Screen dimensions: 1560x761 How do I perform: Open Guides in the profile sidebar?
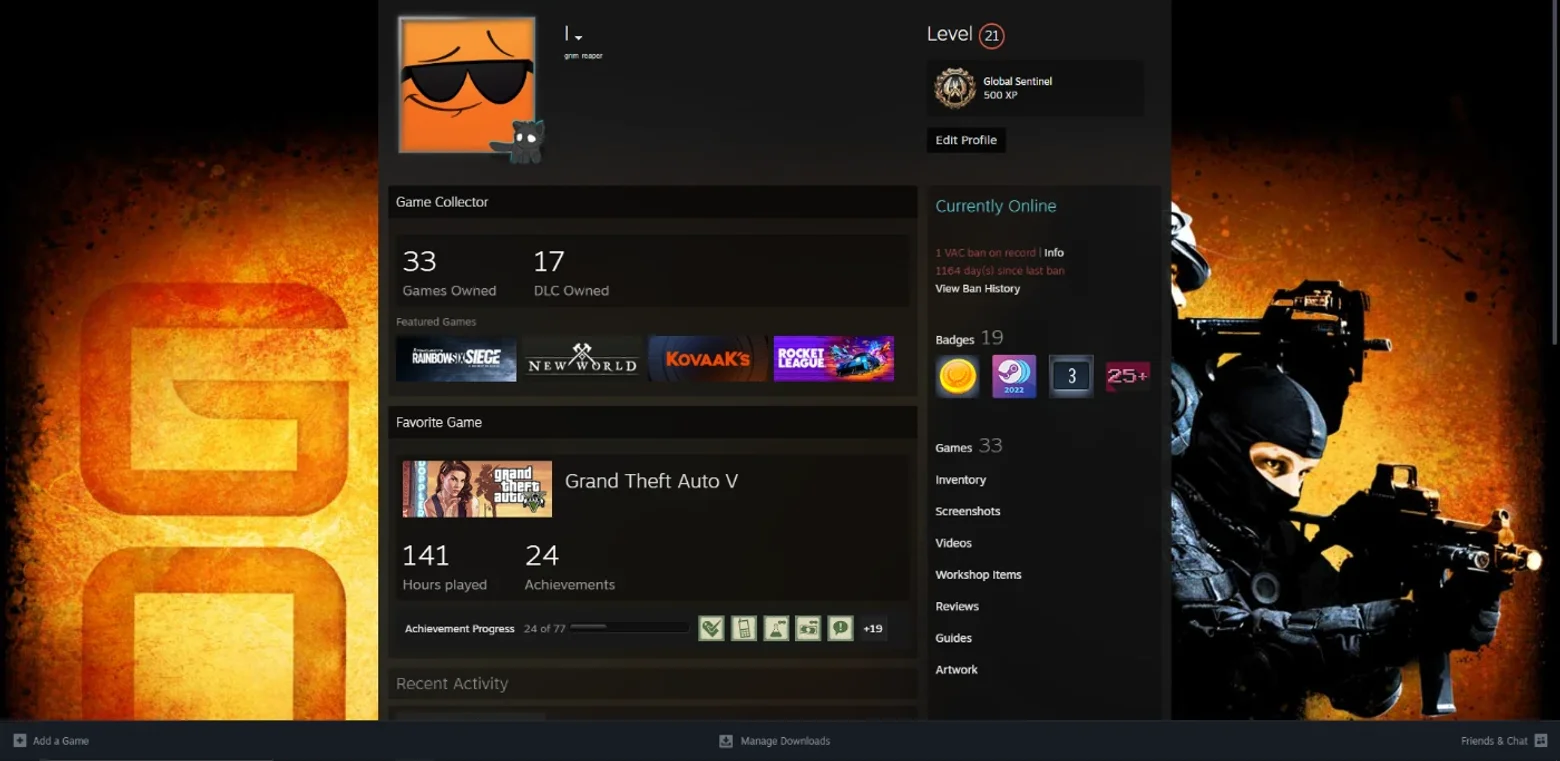(x=954, y=638)
